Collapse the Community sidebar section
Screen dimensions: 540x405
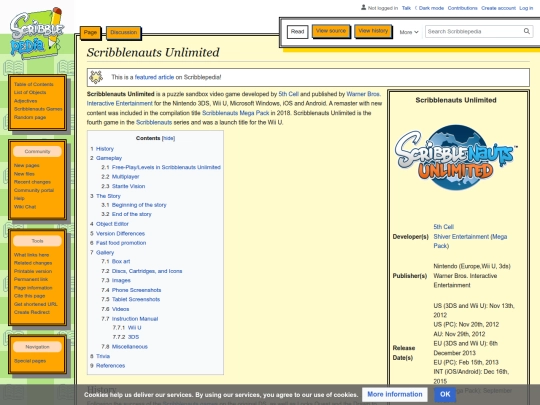(38, 152)
